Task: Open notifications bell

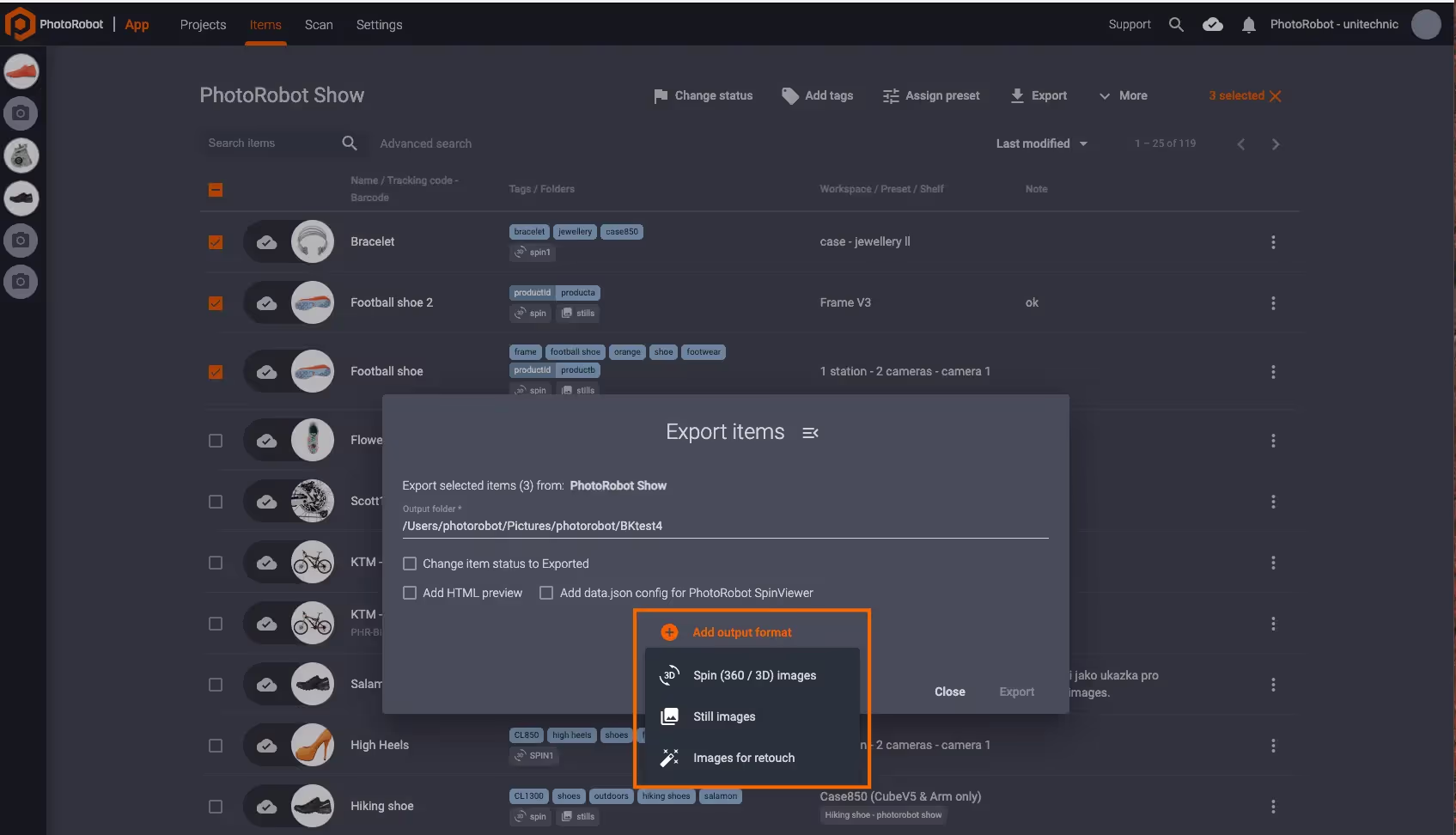Action: coord(1249,25)
